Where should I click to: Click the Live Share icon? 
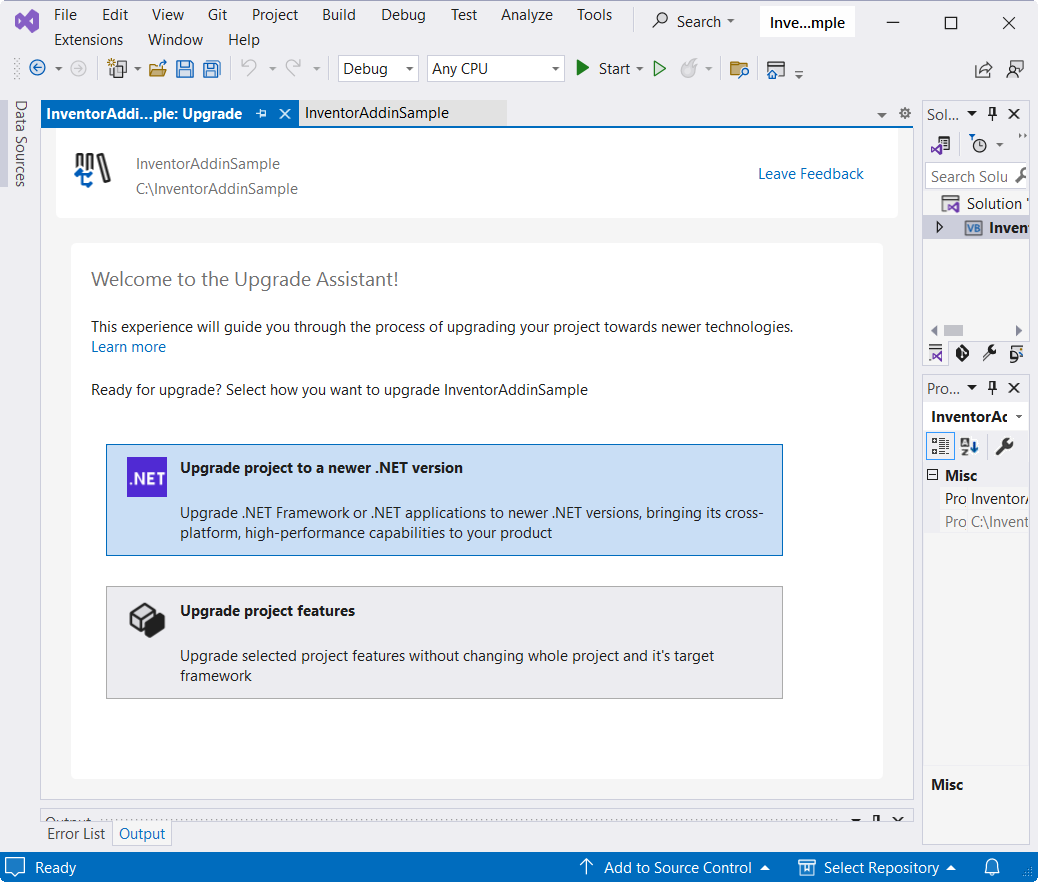point(984,69)
